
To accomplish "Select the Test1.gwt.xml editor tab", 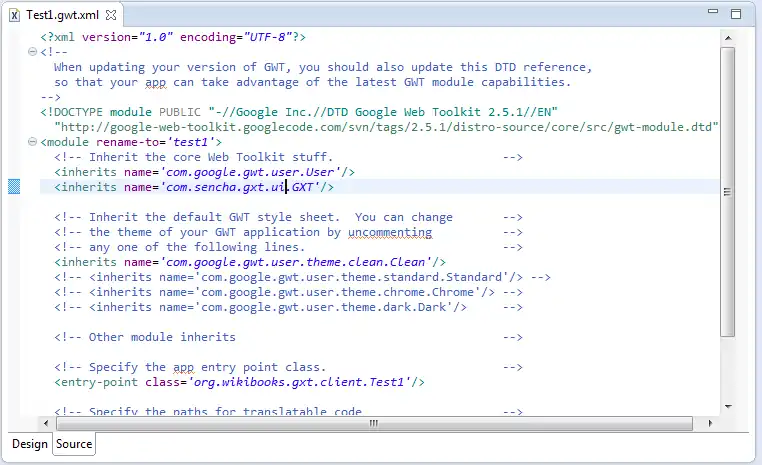I will pyautogui.click(x=62, y=15).
